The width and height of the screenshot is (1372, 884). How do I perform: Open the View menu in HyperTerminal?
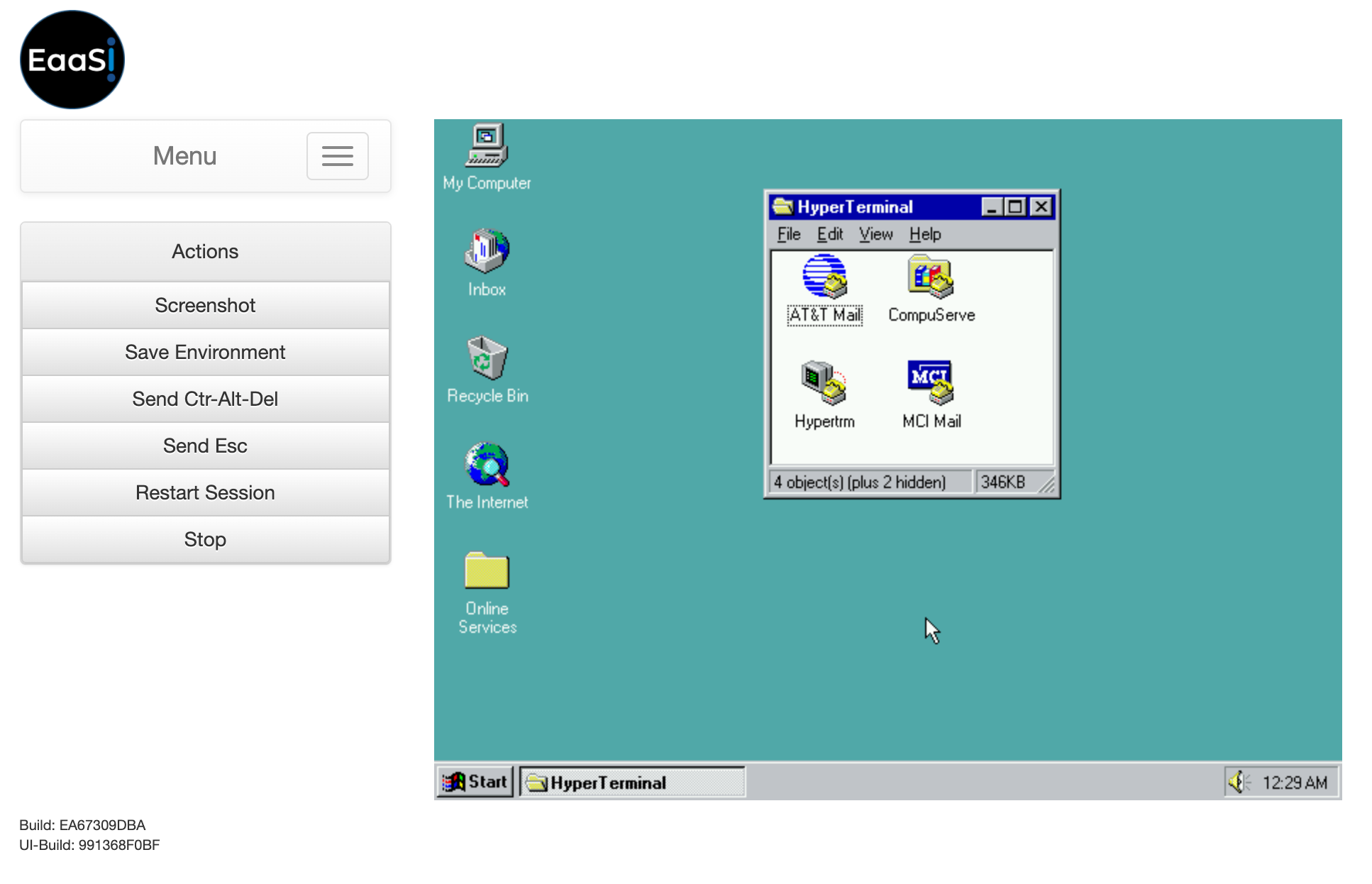[x=875, y=234]
